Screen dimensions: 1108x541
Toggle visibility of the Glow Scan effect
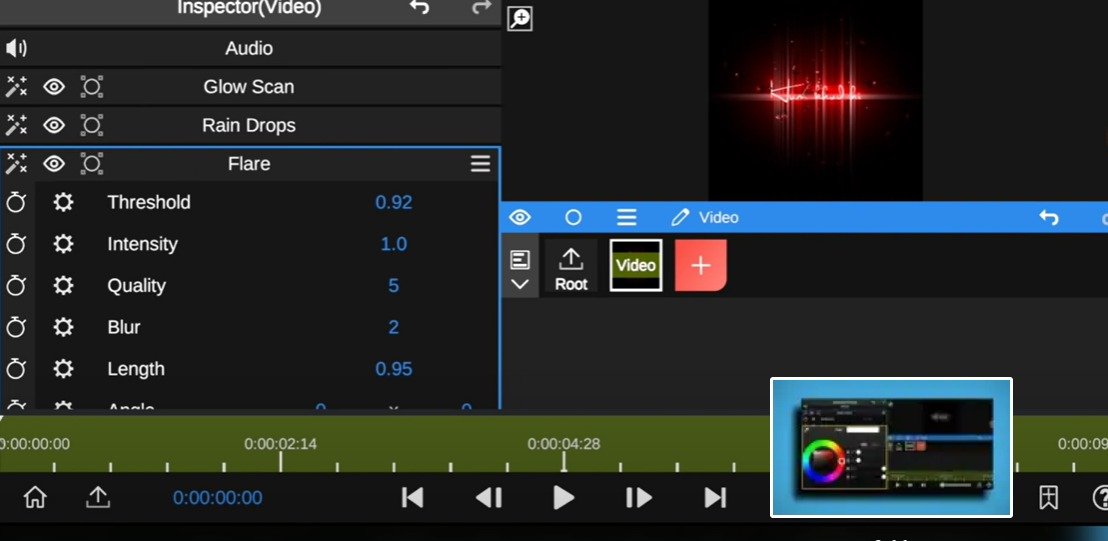click(54, 87)
